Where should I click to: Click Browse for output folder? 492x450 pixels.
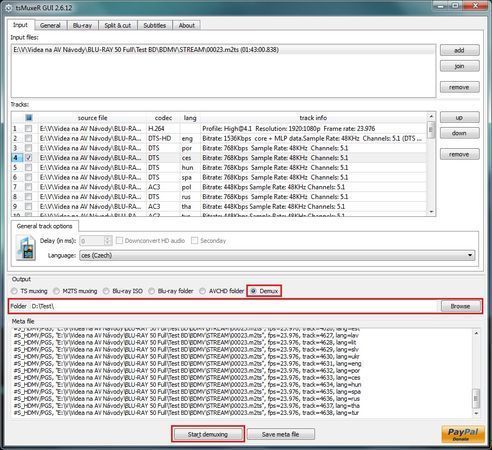click(460, 306)
